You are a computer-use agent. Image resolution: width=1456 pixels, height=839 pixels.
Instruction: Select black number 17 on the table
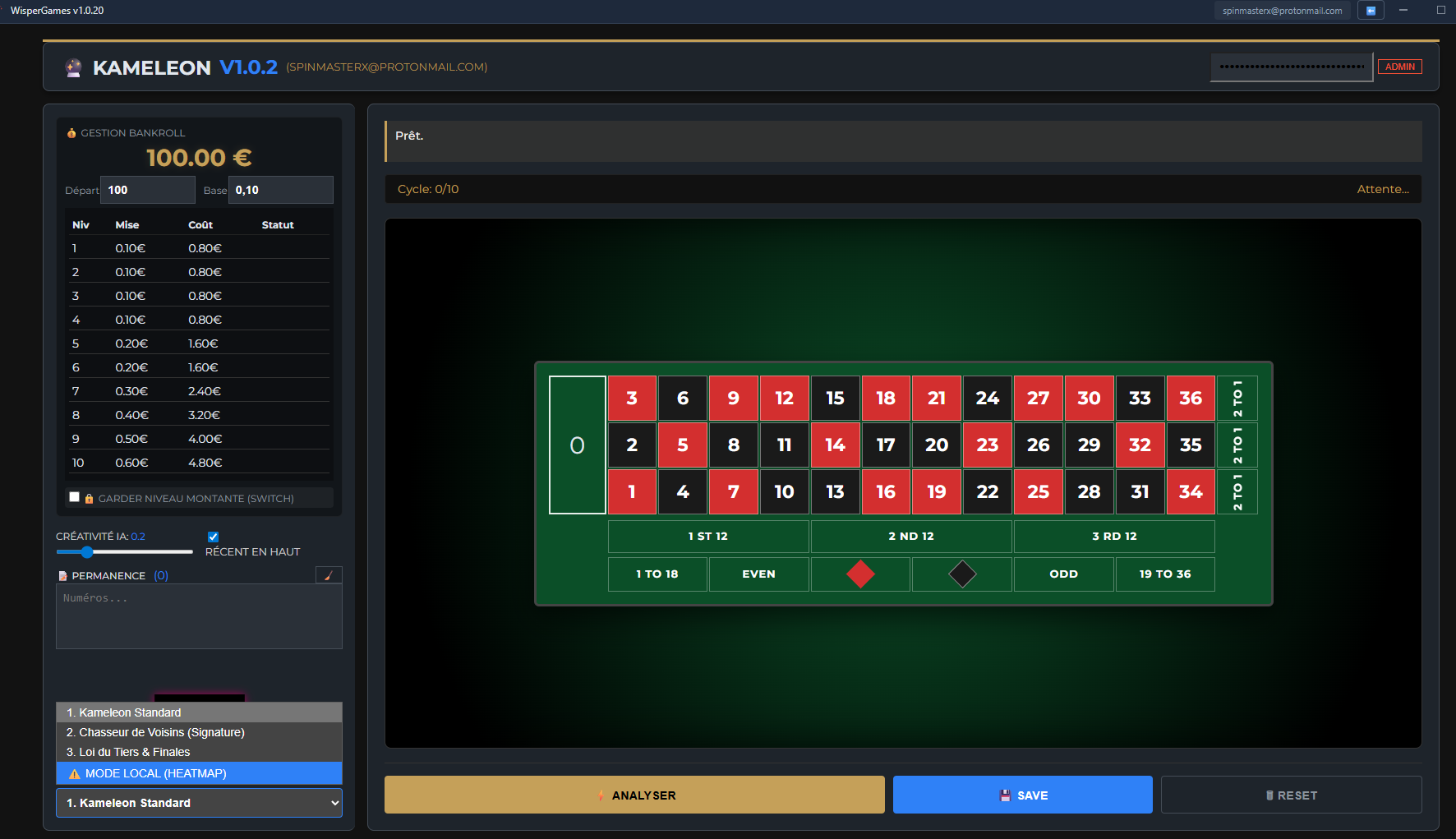tap(885, 445)
